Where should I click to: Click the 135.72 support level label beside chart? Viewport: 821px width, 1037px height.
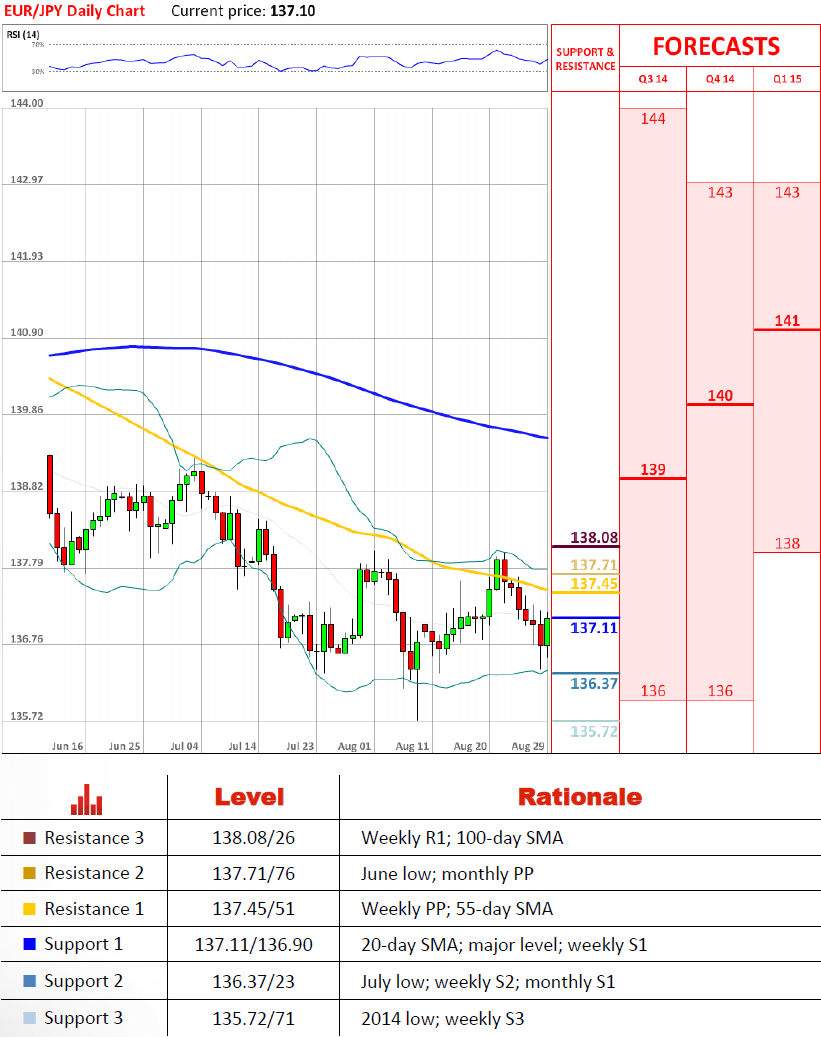(x=594, y=731)
